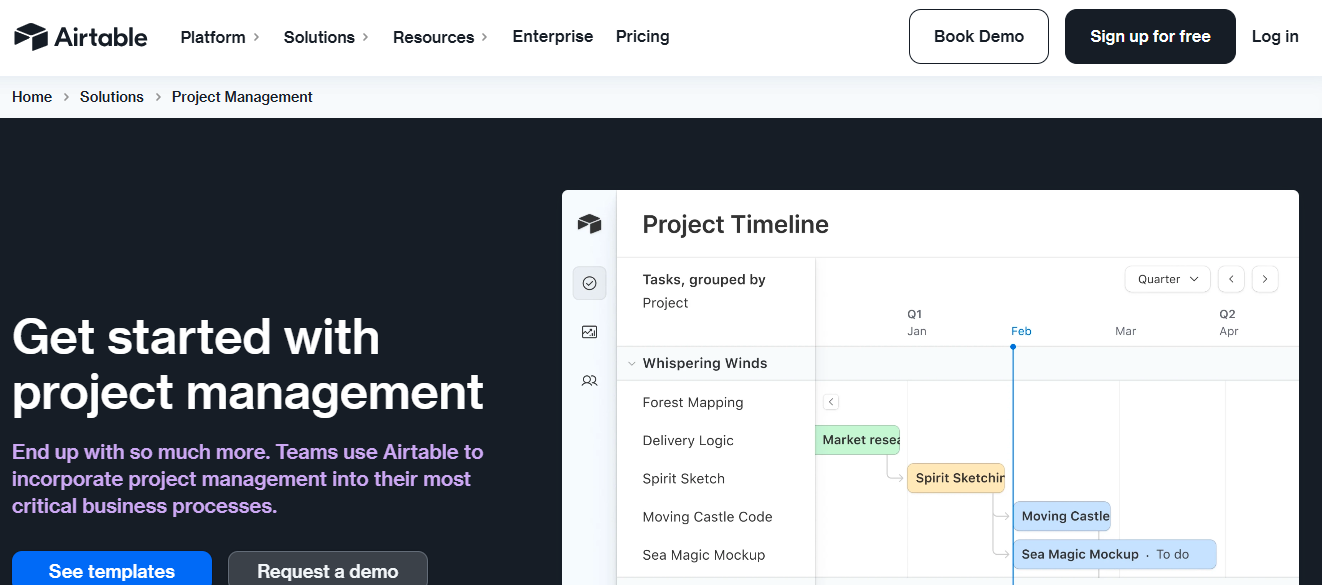The width and height of the screenshot is (1322, 585).
Task: Click the Sea Magic Mockup To do bar
Action: [x=1115, y=554]
